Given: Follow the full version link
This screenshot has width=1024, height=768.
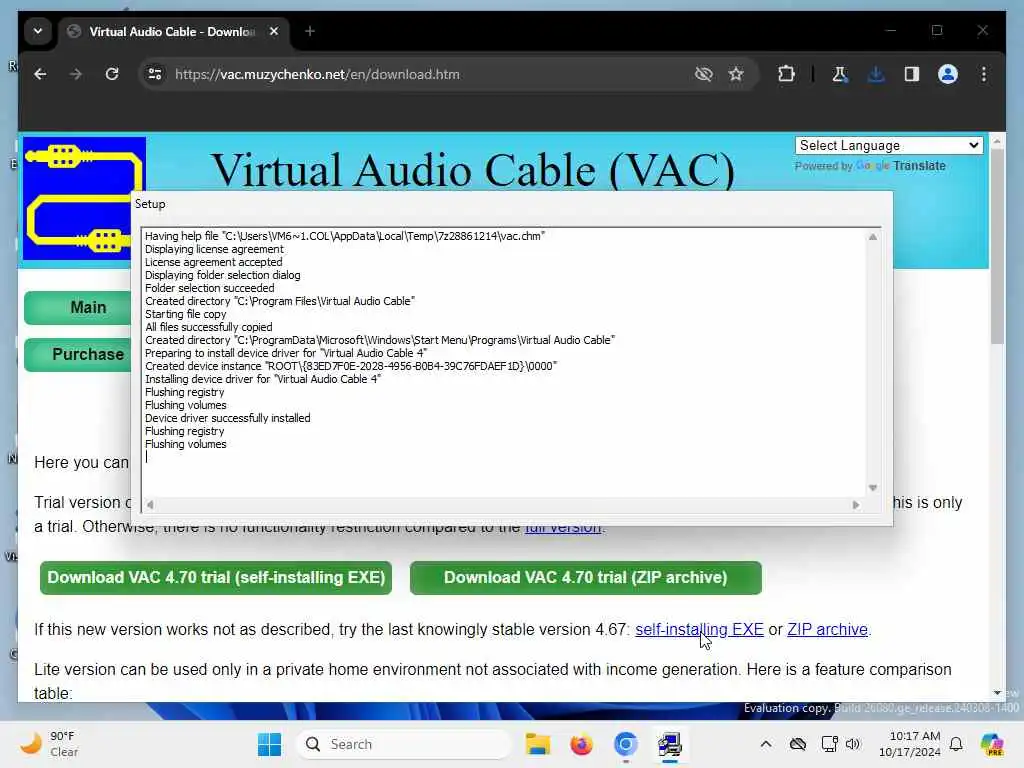Looking at the screenshot, I should click(x=563, y=528).
